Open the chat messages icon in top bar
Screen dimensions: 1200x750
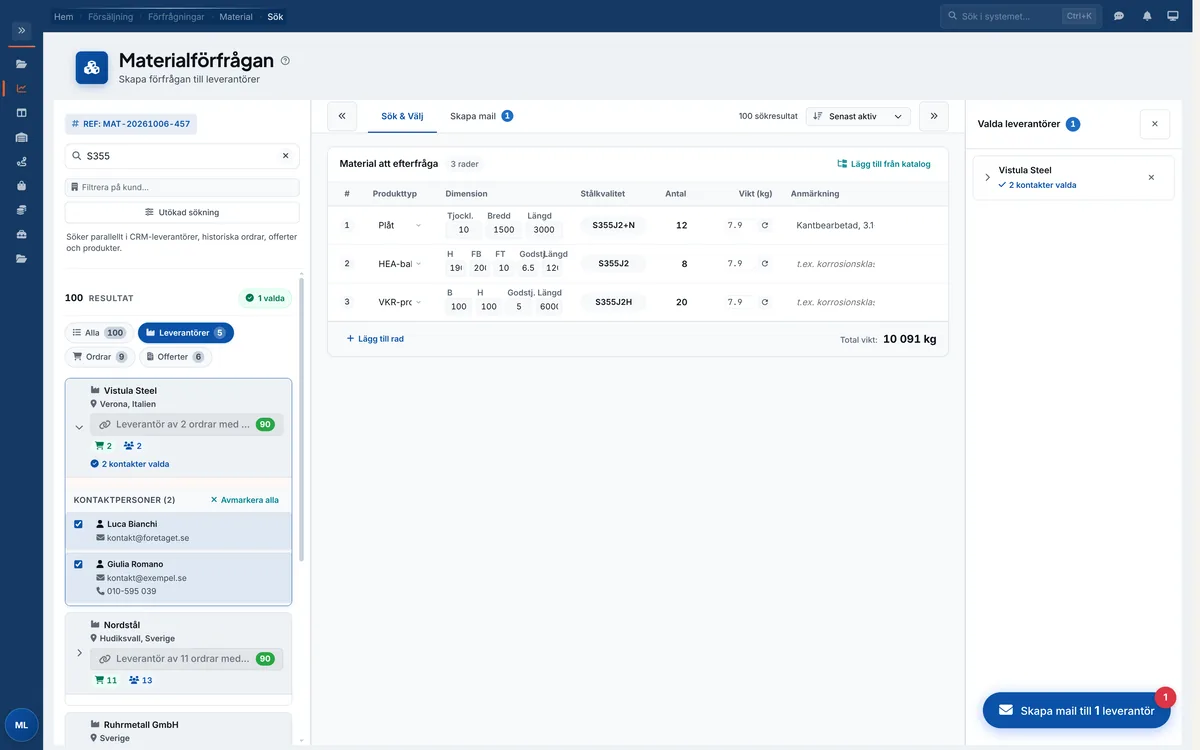[x=1119, y=16]
